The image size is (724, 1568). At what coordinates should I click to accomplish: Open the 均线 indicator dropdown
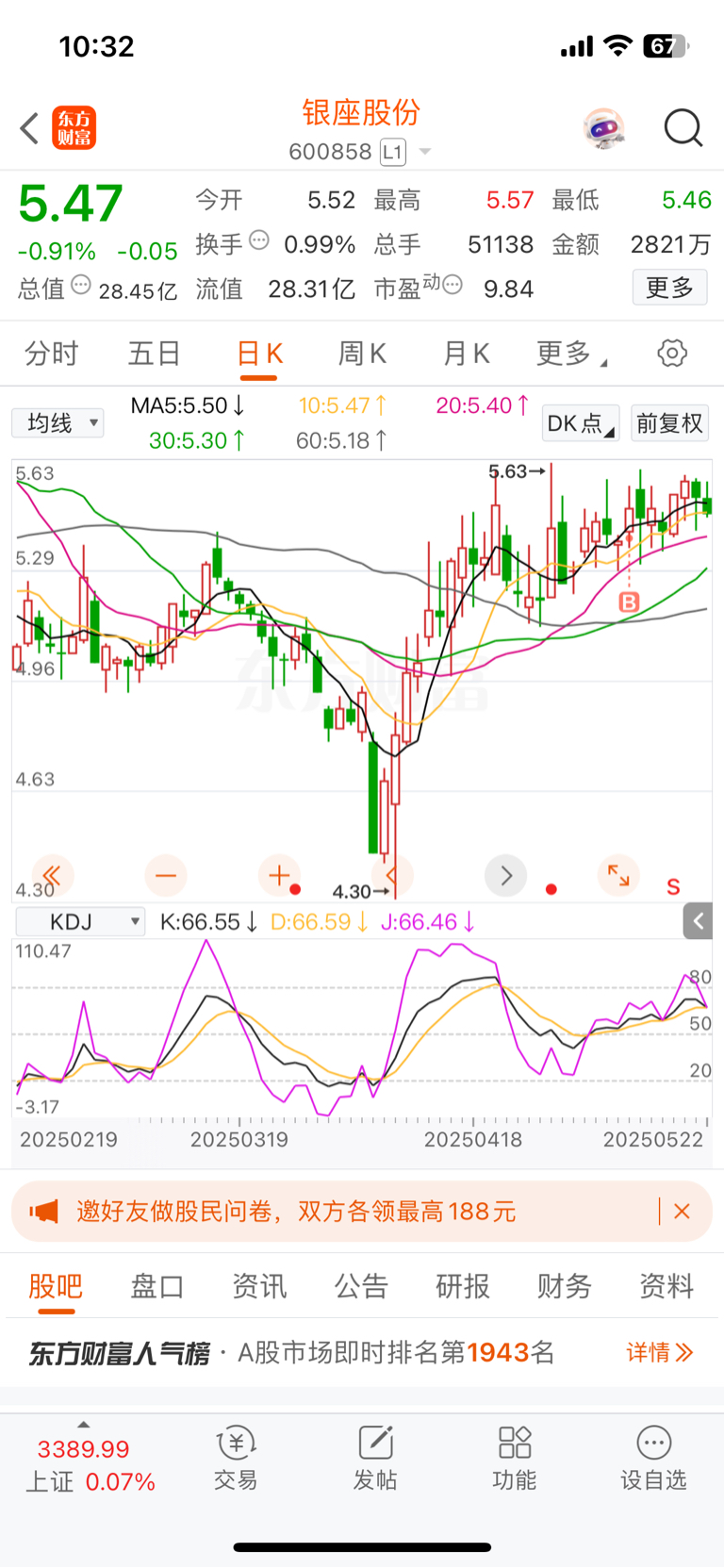pyautogui.click(x=58, y=423)
